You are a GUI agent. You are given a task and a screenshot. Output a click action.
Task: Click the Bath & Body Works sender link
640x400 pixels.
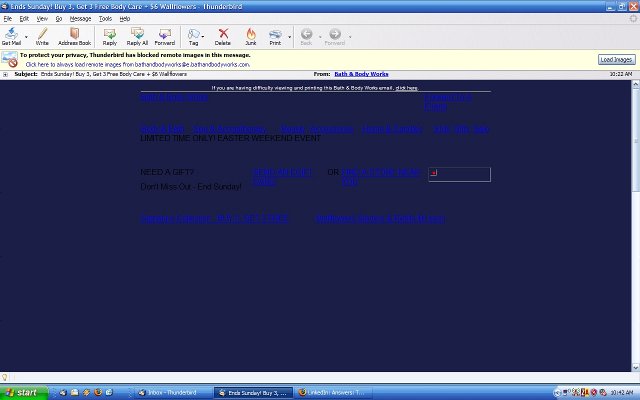point(361,74)
